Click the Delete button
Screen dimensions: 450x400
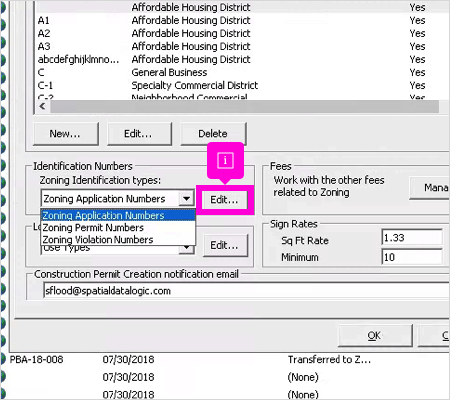pyautogui.click(x=213, y=134)
